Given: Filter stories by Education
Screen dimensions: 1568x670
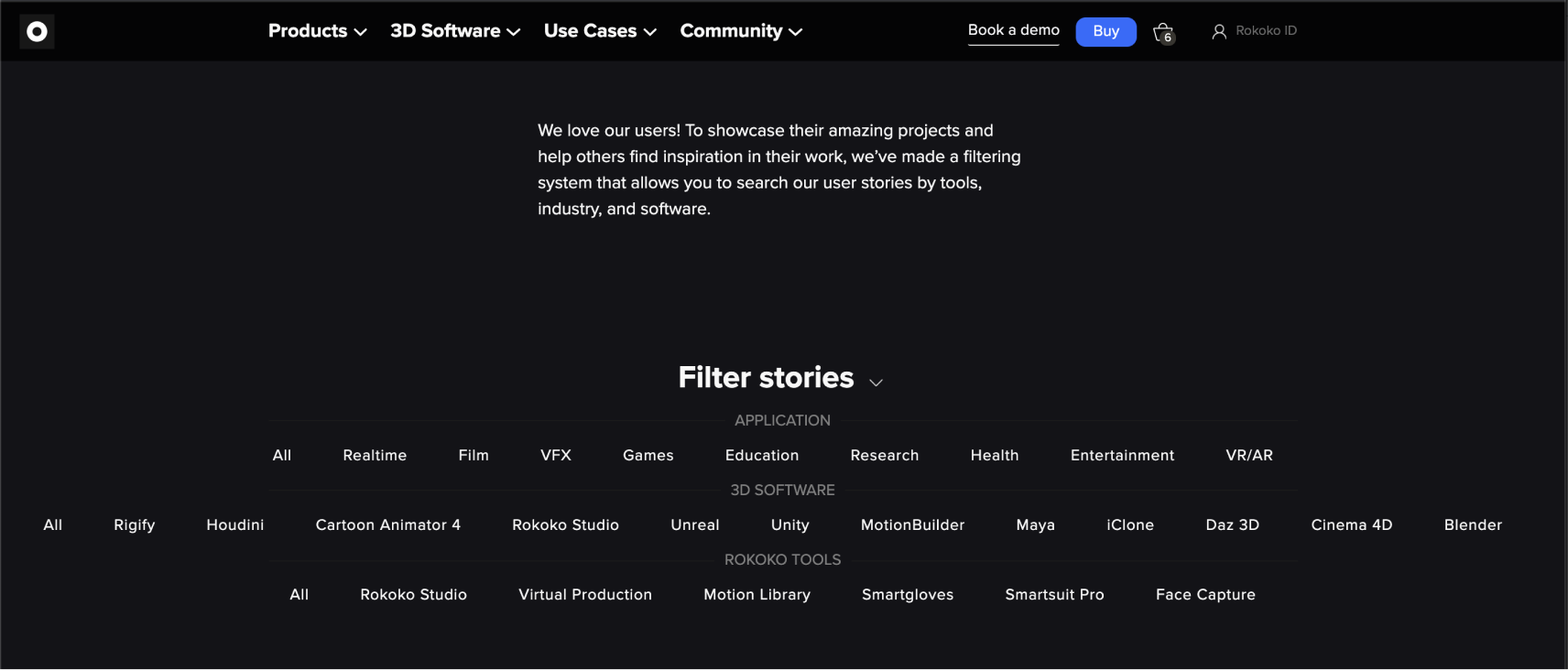Looking at the screenshot, I should (x=762, y=456).
